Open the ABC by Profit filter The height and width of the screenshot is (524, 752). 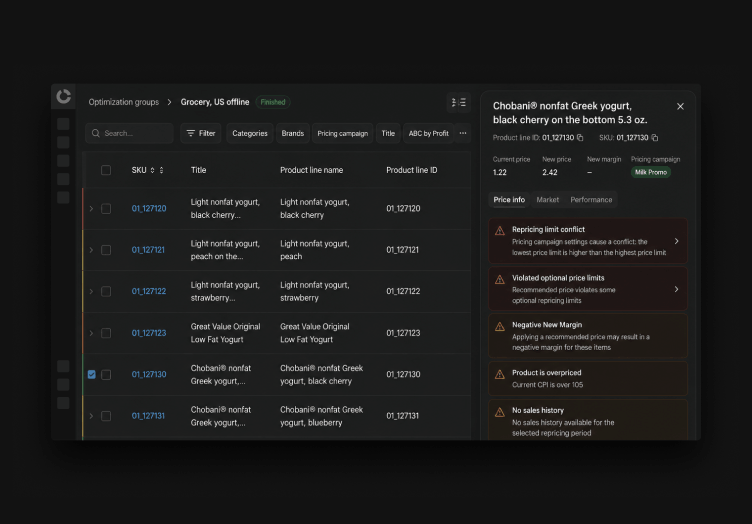(428, 133)
